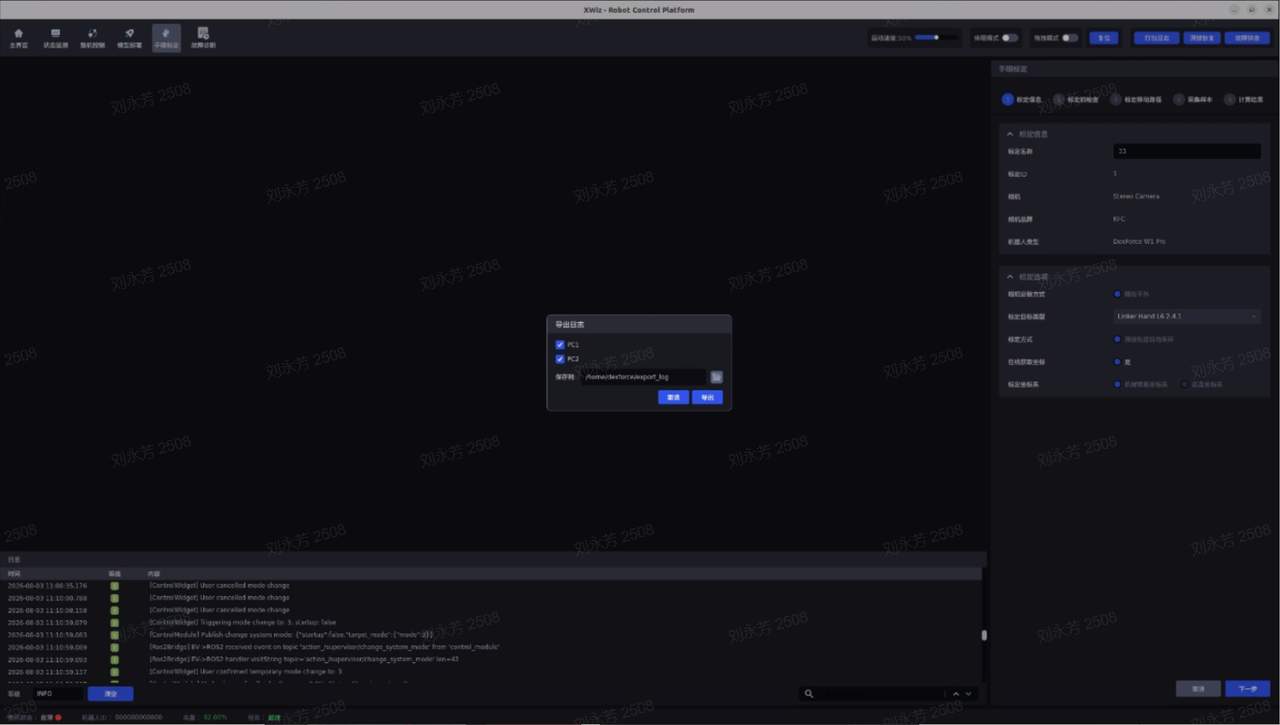Click the log search input field

tap(880, 694)
